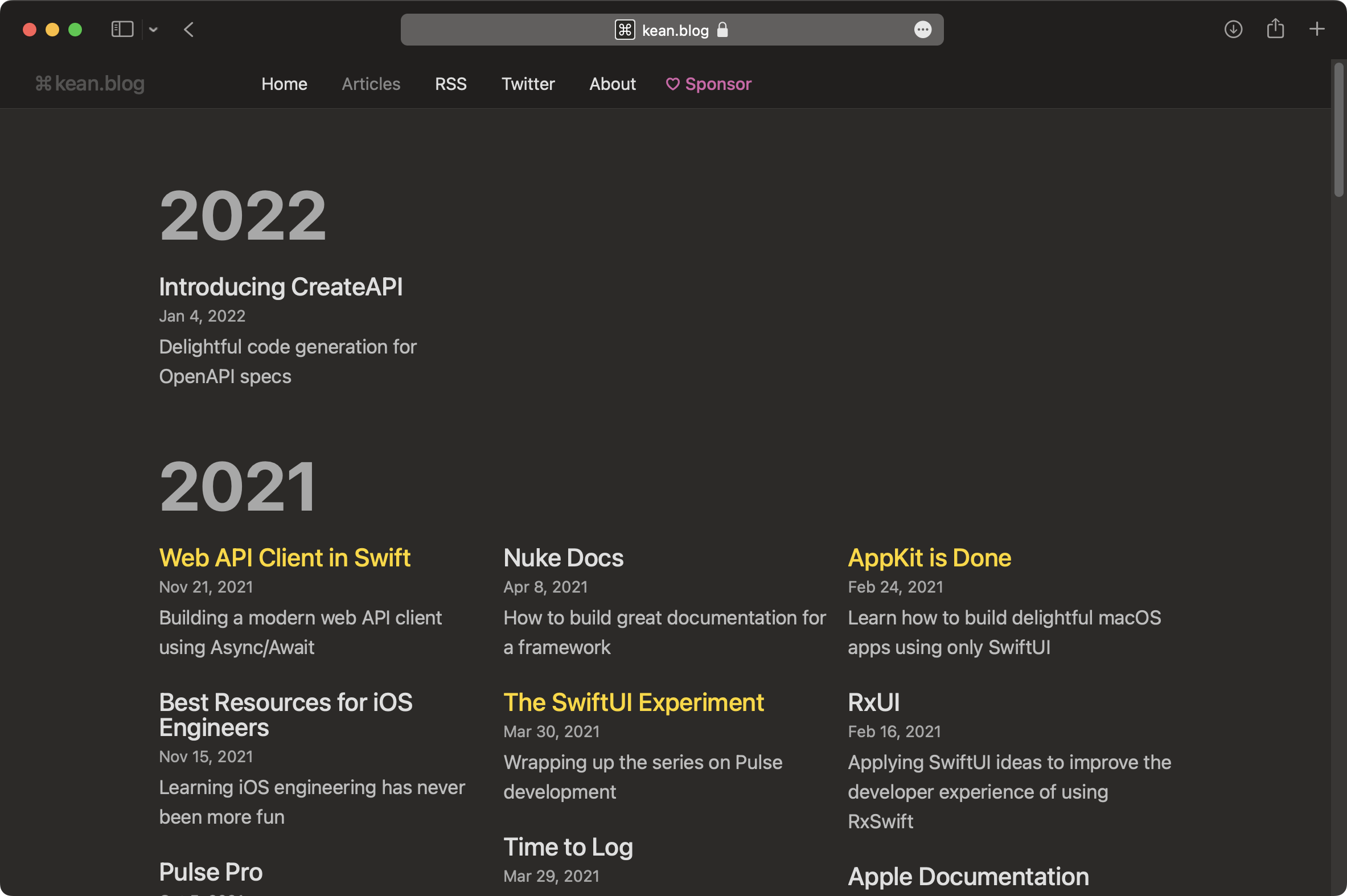The image size is (1347, 896).
Task: Close the Safari window with red button
Action: pyautogui.click(x=30, y=30)
